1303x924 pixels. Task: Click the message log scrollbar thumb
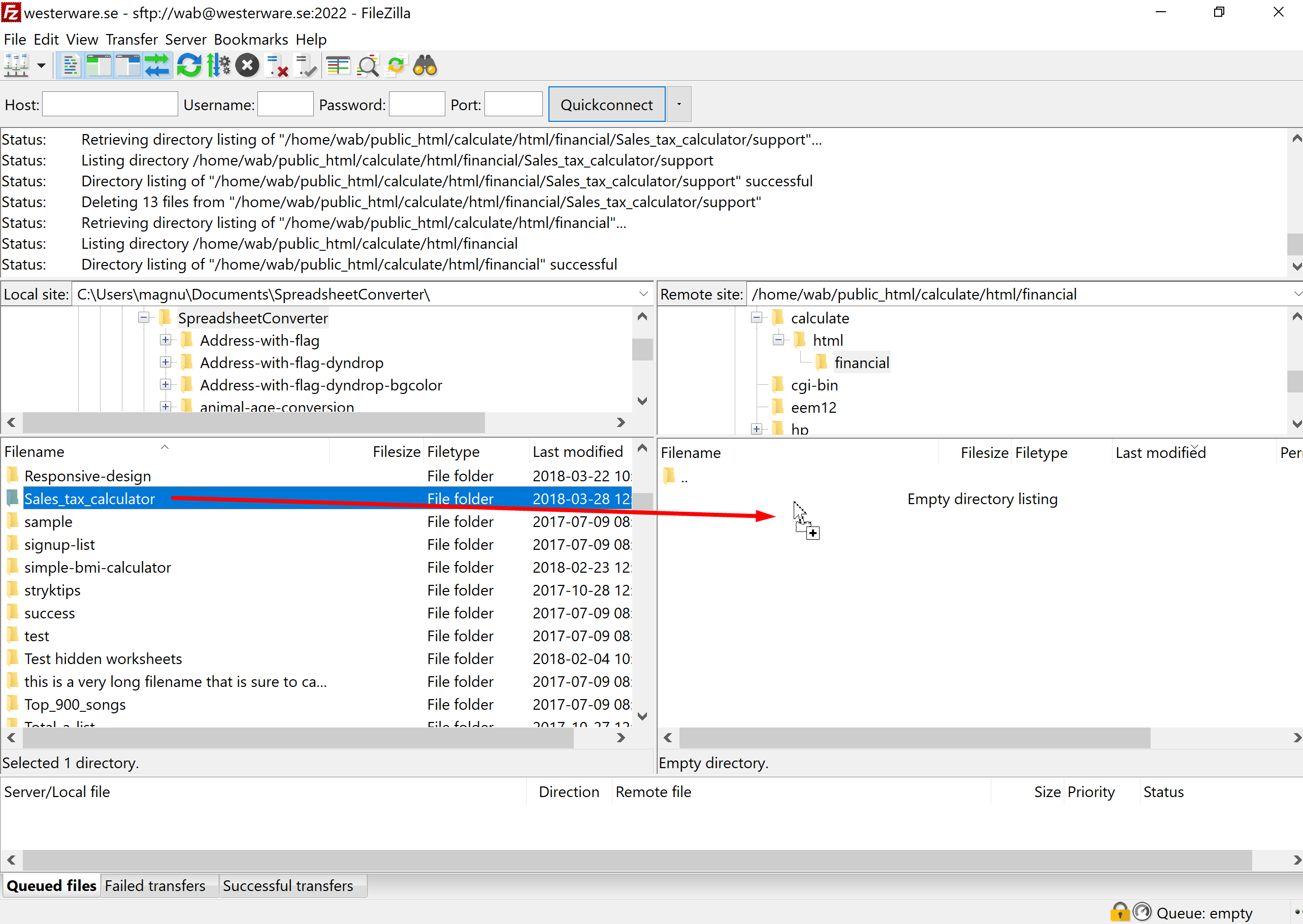(1295, 244)
